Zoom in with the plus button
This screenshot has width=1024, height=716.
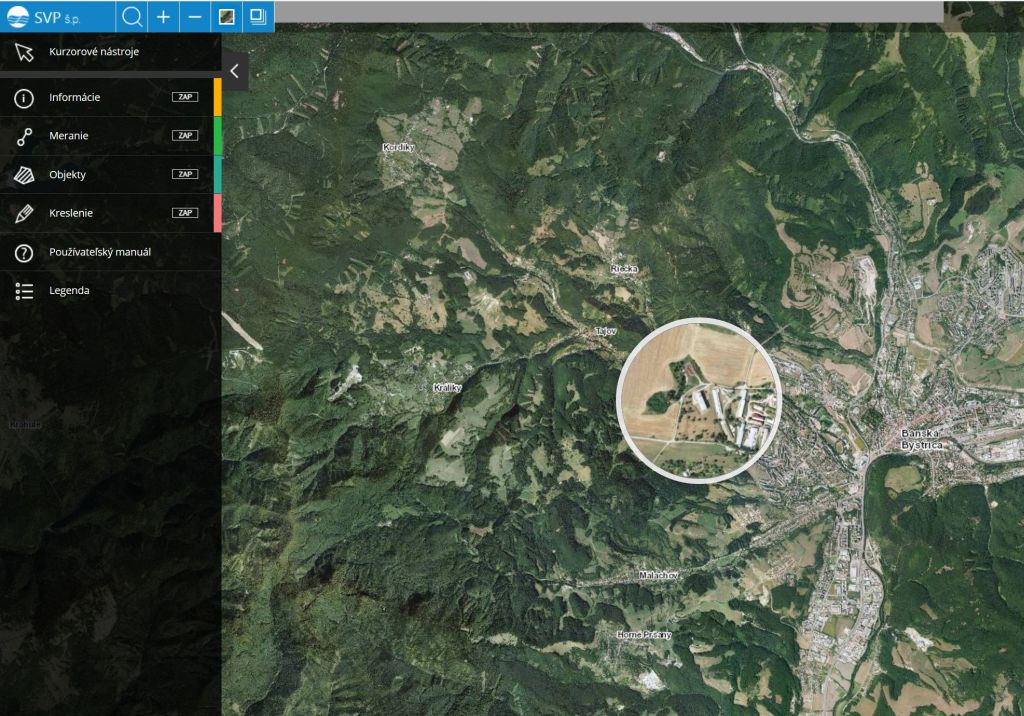pos(163,16)
